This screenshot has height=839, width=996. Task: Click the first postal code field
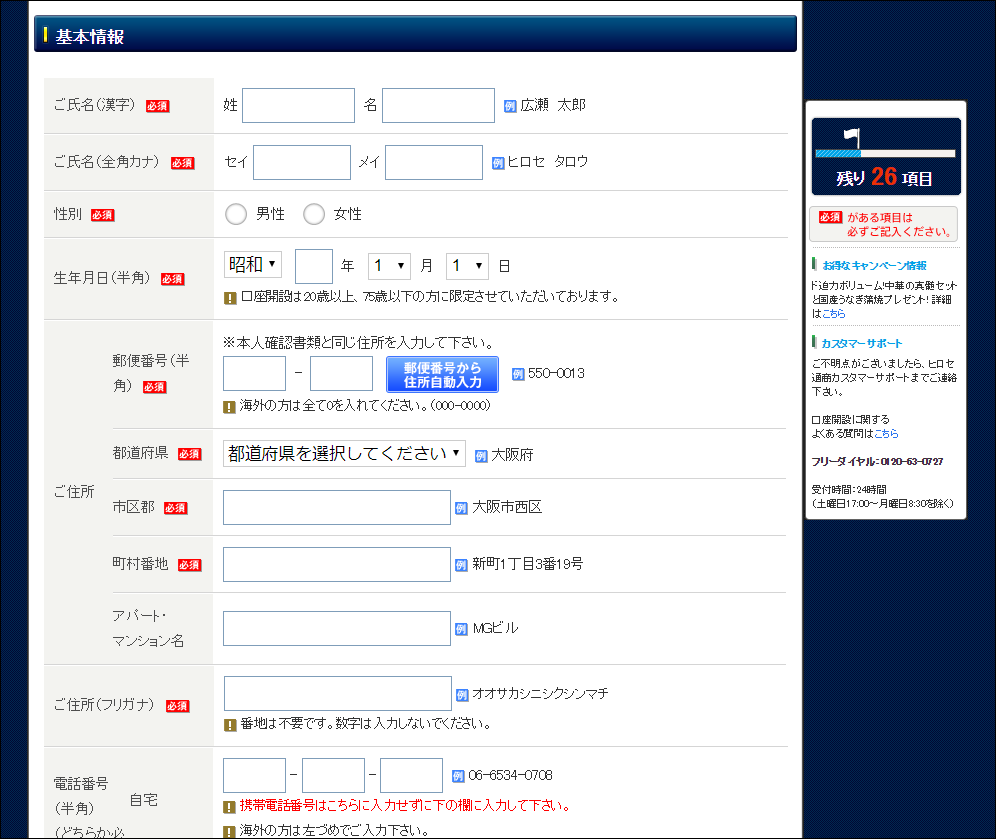[254, 373]
